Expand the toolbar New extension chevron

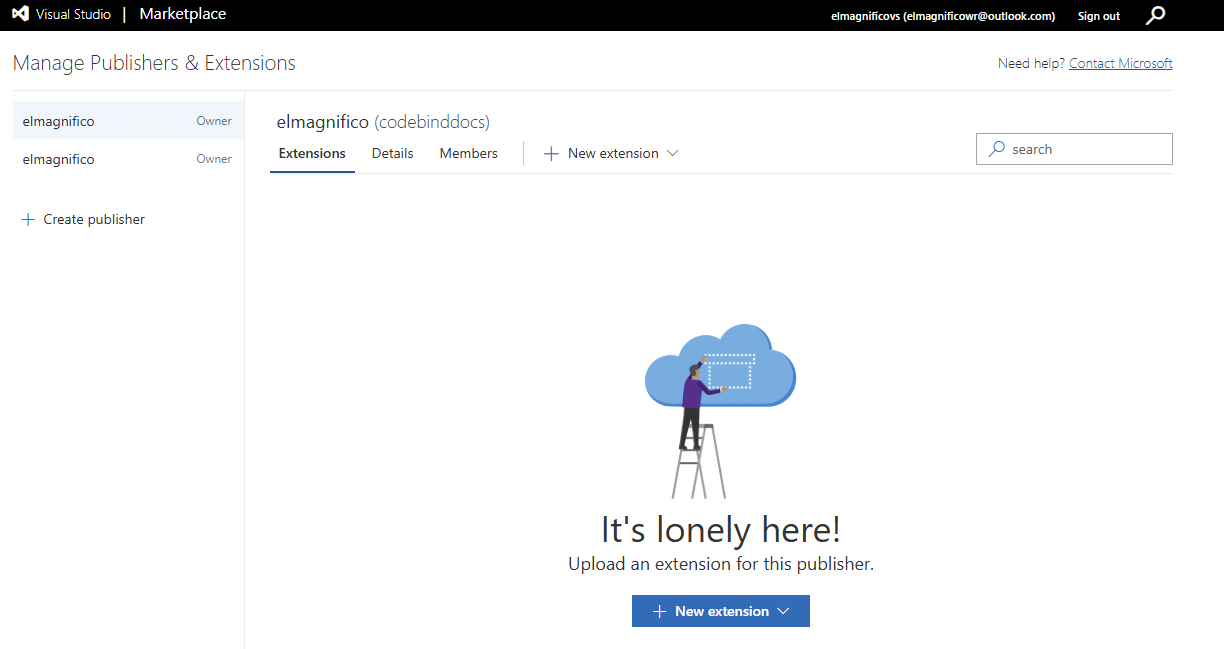672,153
